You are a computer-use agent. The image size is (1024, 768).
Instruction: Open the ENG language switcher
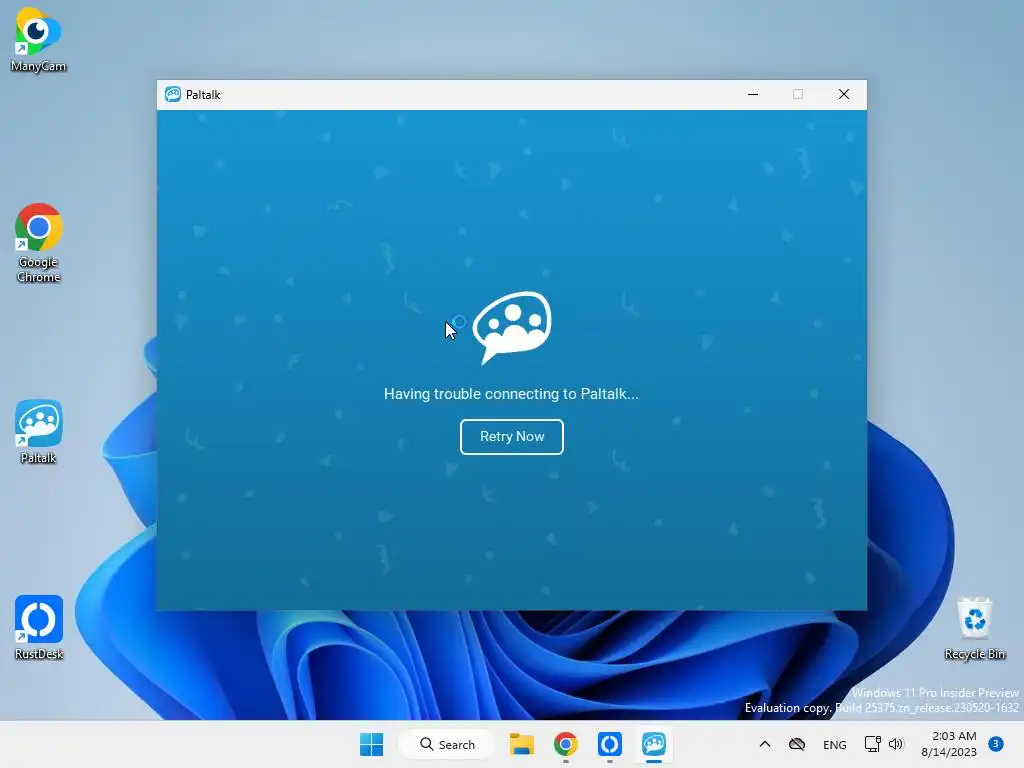click(x=835, y=744)
